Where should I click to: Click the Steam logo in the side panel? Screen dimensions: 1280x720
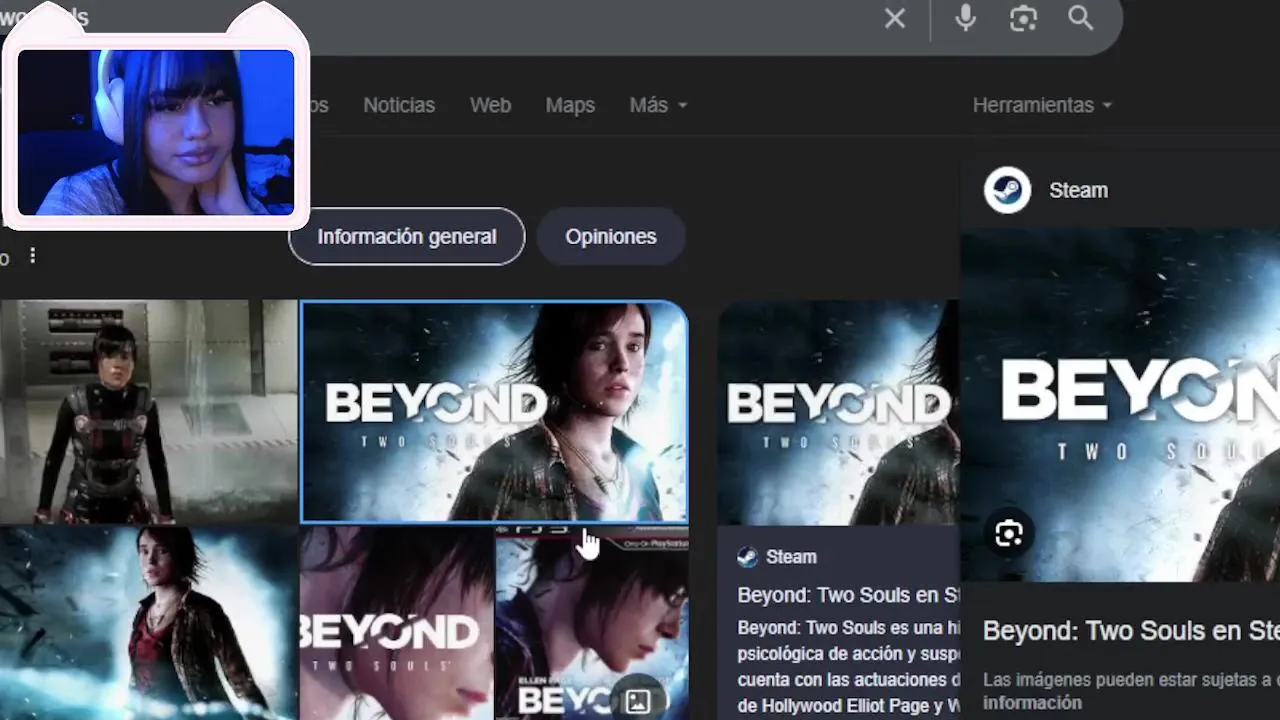click(x=1007, y=190)
